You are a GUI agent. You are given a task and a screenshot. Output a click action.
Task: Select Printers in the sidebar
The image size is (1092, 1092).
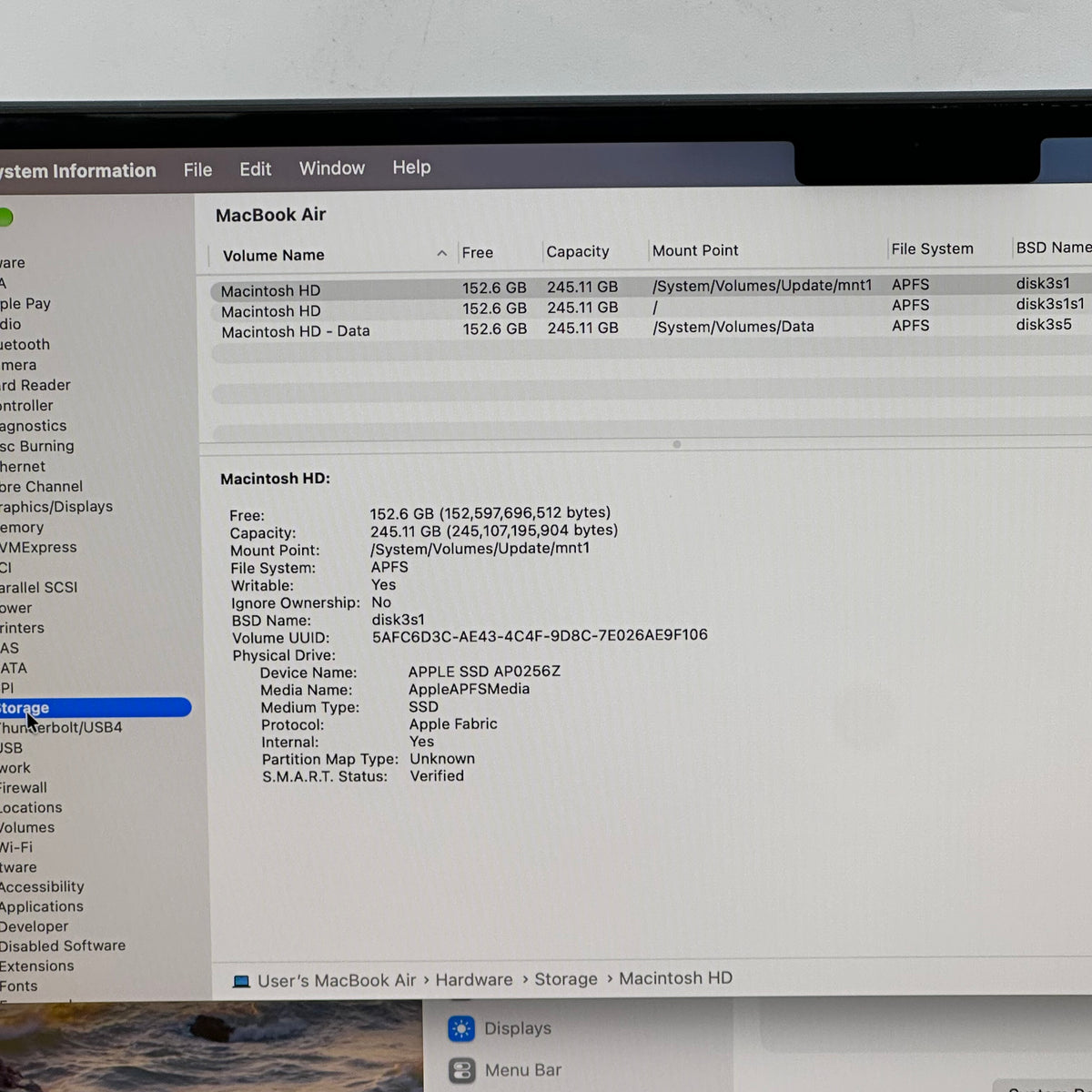pos(23,628)
